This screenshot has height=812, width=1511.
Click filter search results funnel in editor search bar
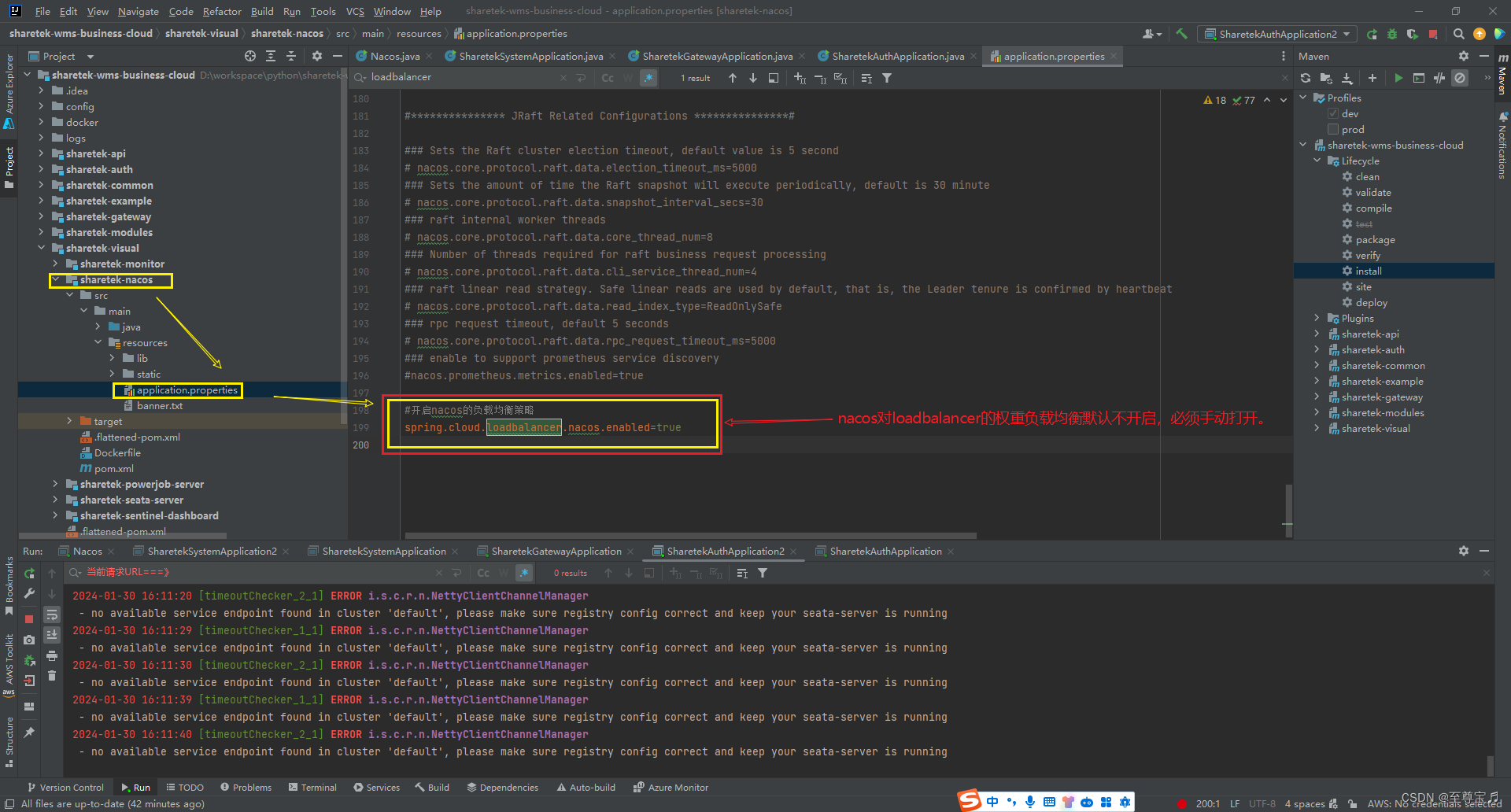(x=887, y=78)
